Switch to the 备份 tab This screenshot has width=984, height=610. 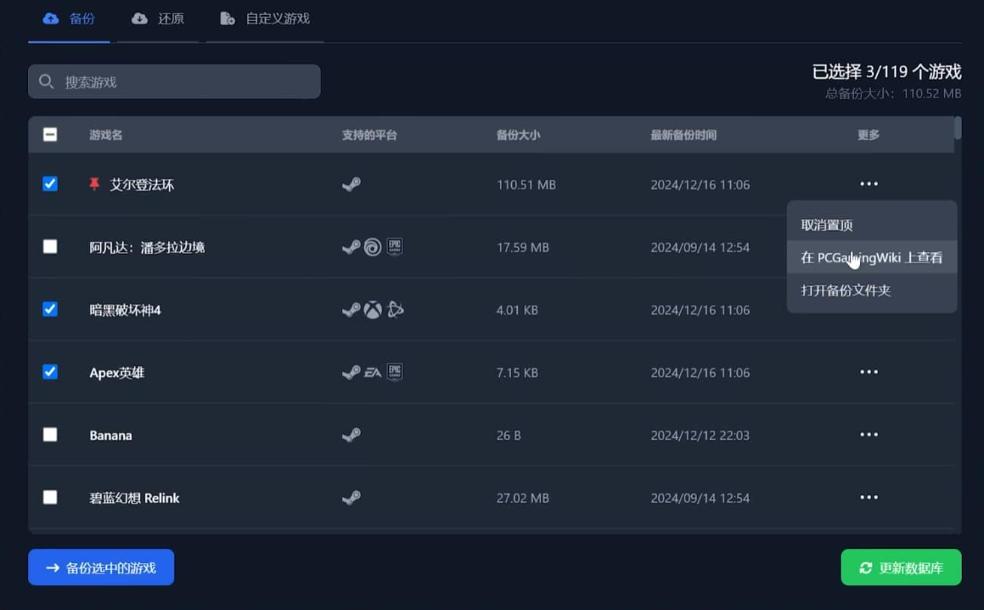tap(69, 19)
